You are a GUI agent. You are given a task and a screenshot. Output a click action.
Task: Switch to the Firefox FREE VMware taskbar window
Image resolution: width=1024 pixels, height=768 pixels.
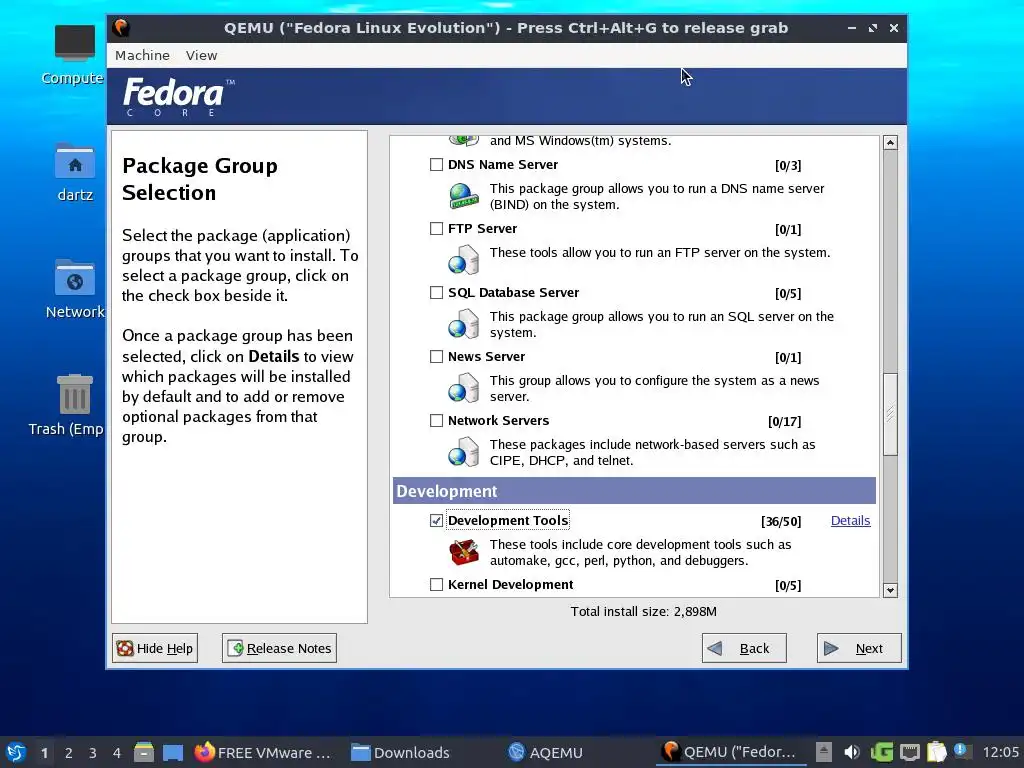(263, 752)
